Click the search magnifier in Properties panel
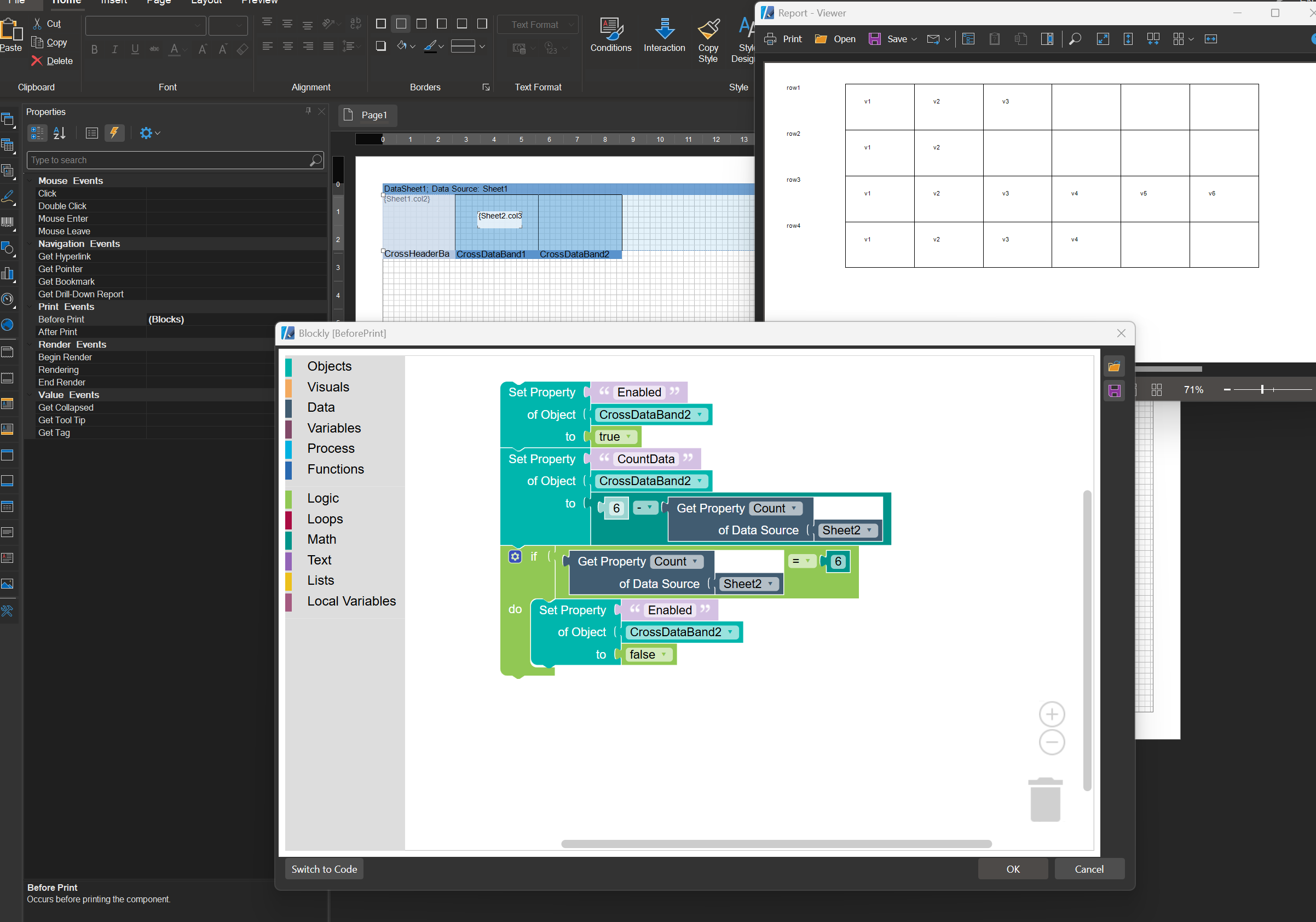This screenshot has height=922, width=1316. click(315, 160)
